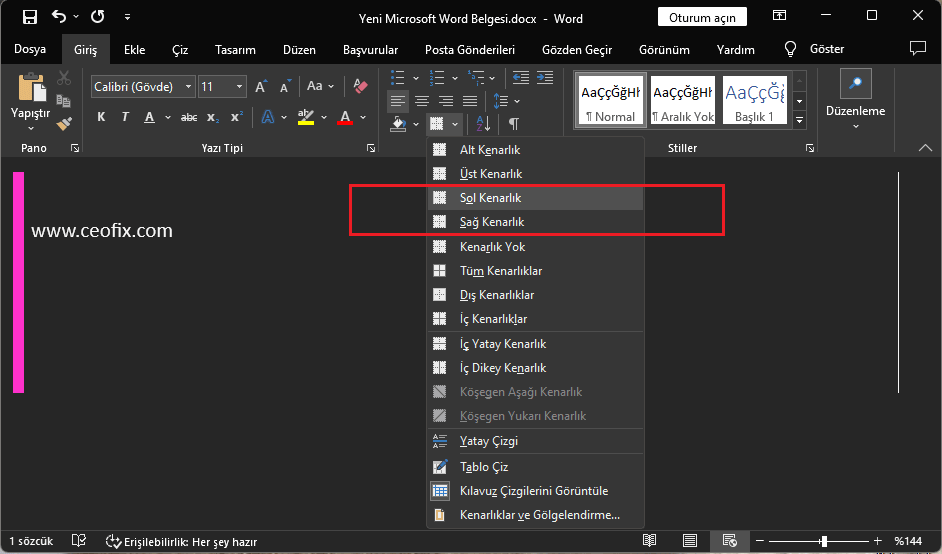Toggle strikethrough abc formatting

[189, 117]
